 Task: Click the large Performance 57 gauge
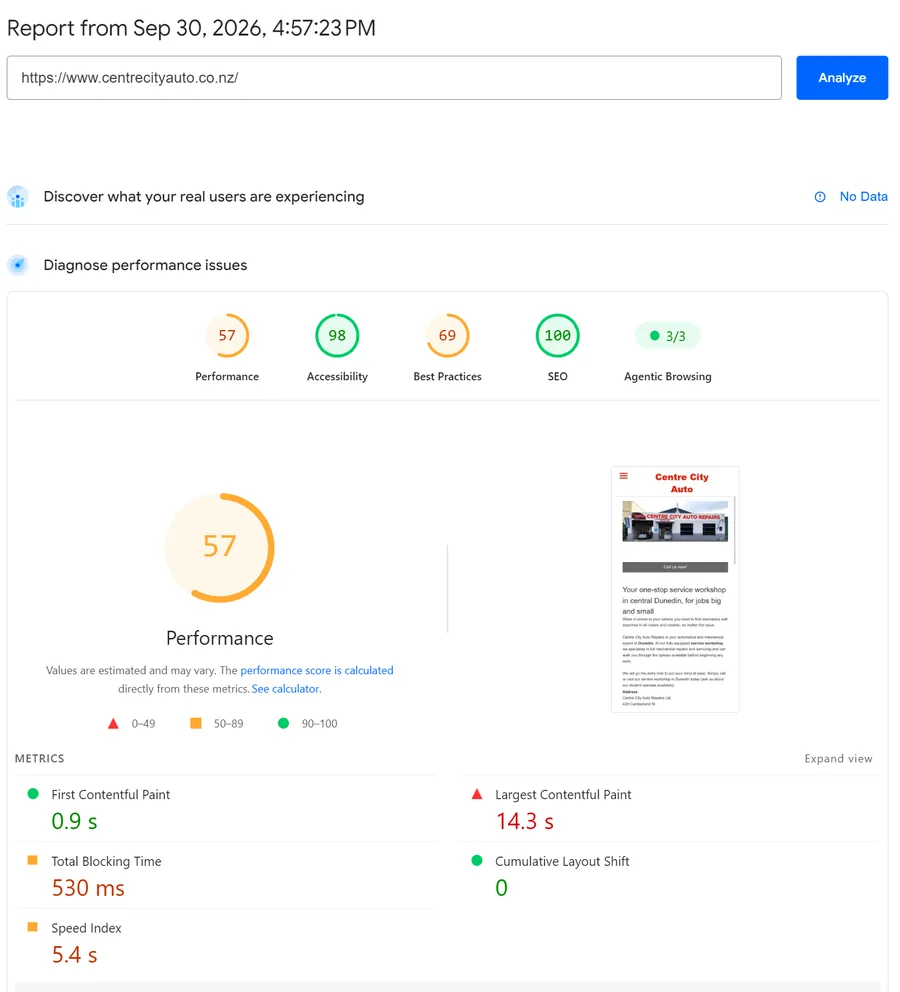click(x=219, y=547)
